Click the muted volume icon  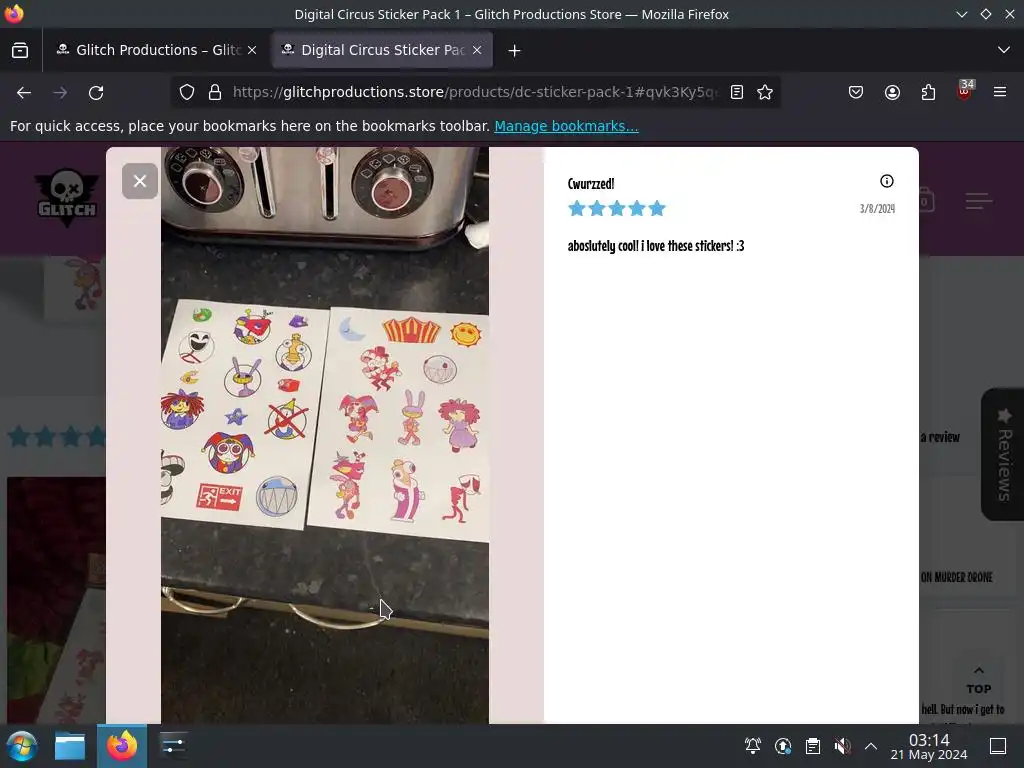pos(842,746)
